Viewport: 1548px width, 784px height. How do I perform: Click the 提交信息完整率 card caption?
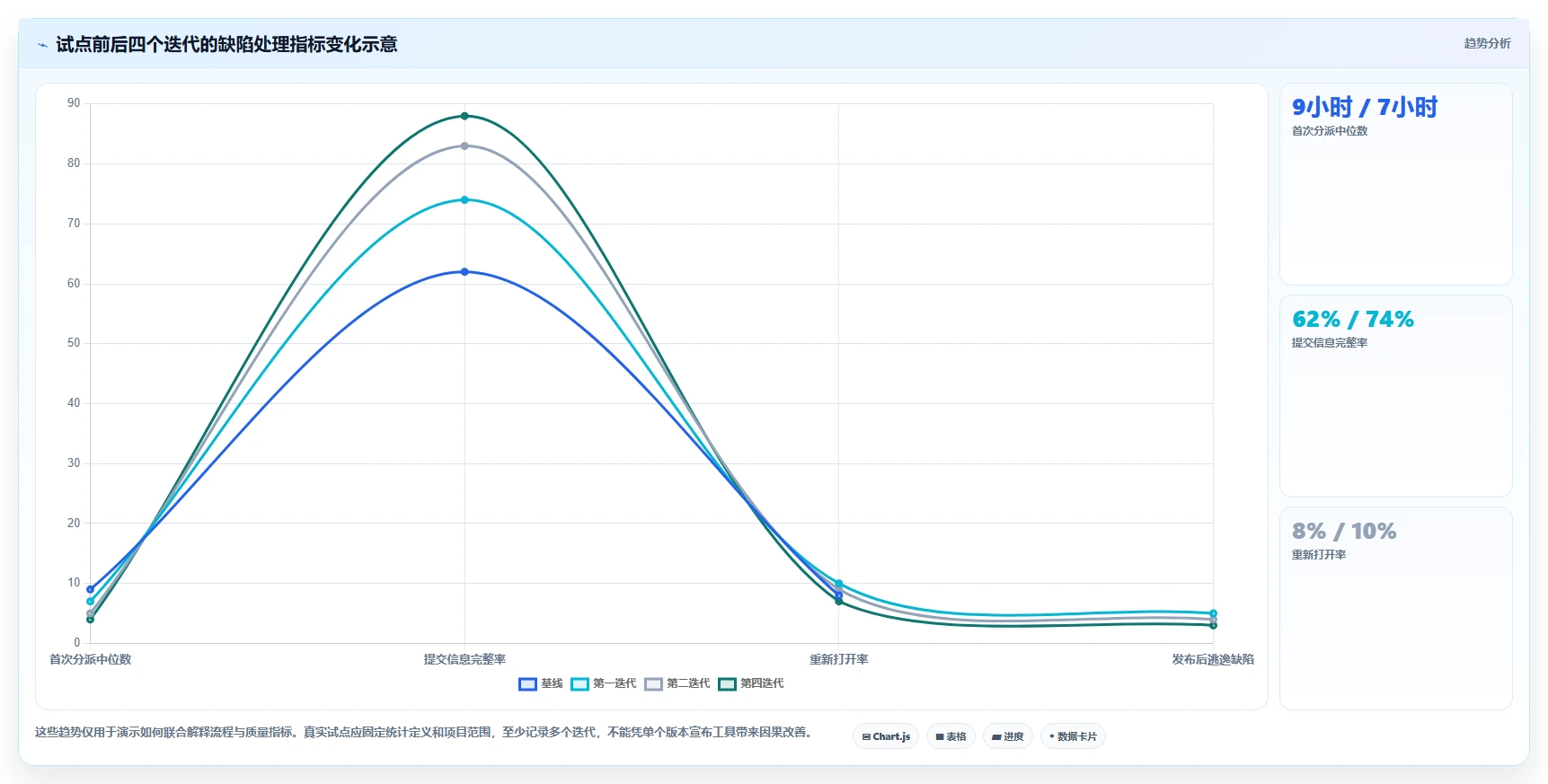pos(1330,343)
